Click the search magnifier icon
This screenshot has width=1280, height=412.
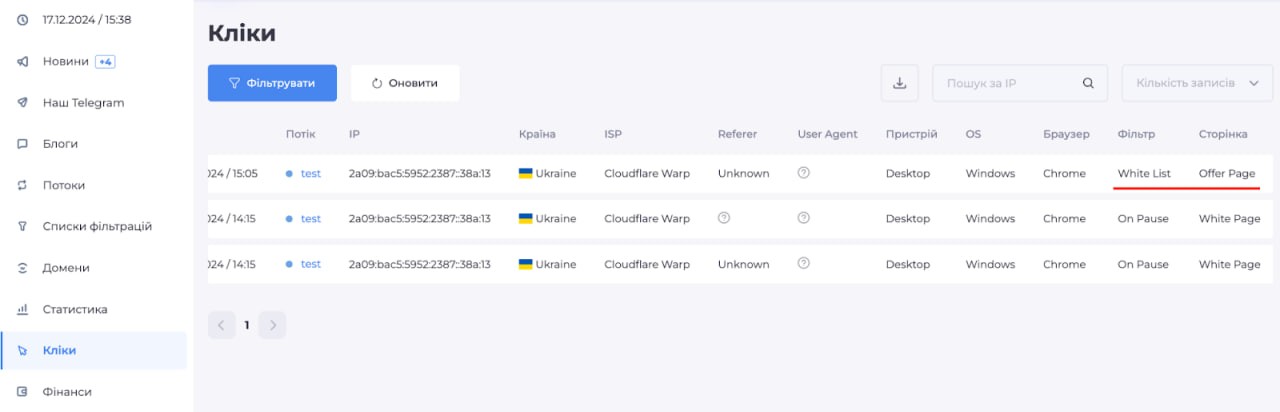click(1088, 84)
